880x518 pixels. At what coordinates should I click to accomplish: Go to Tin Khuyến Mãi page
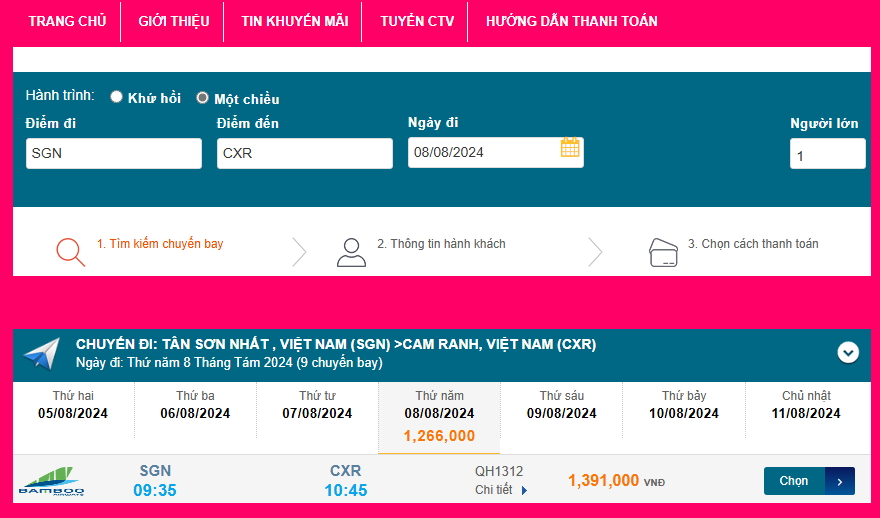pos(294,21)
